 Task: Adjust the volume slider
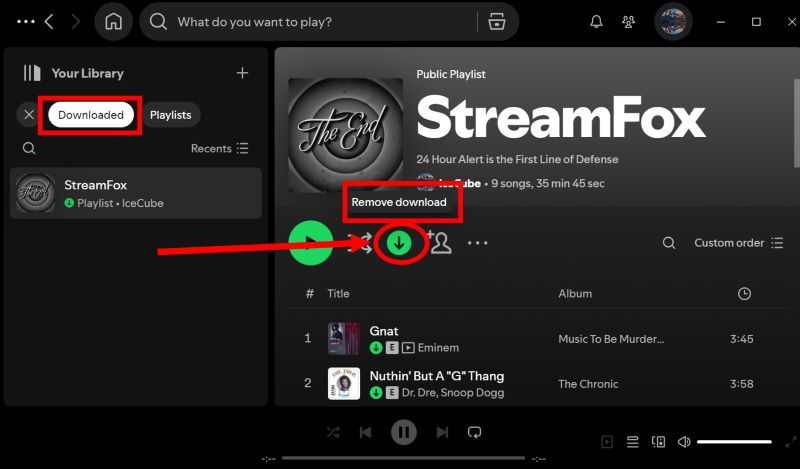pyautogui.click(x=734, y=442)
